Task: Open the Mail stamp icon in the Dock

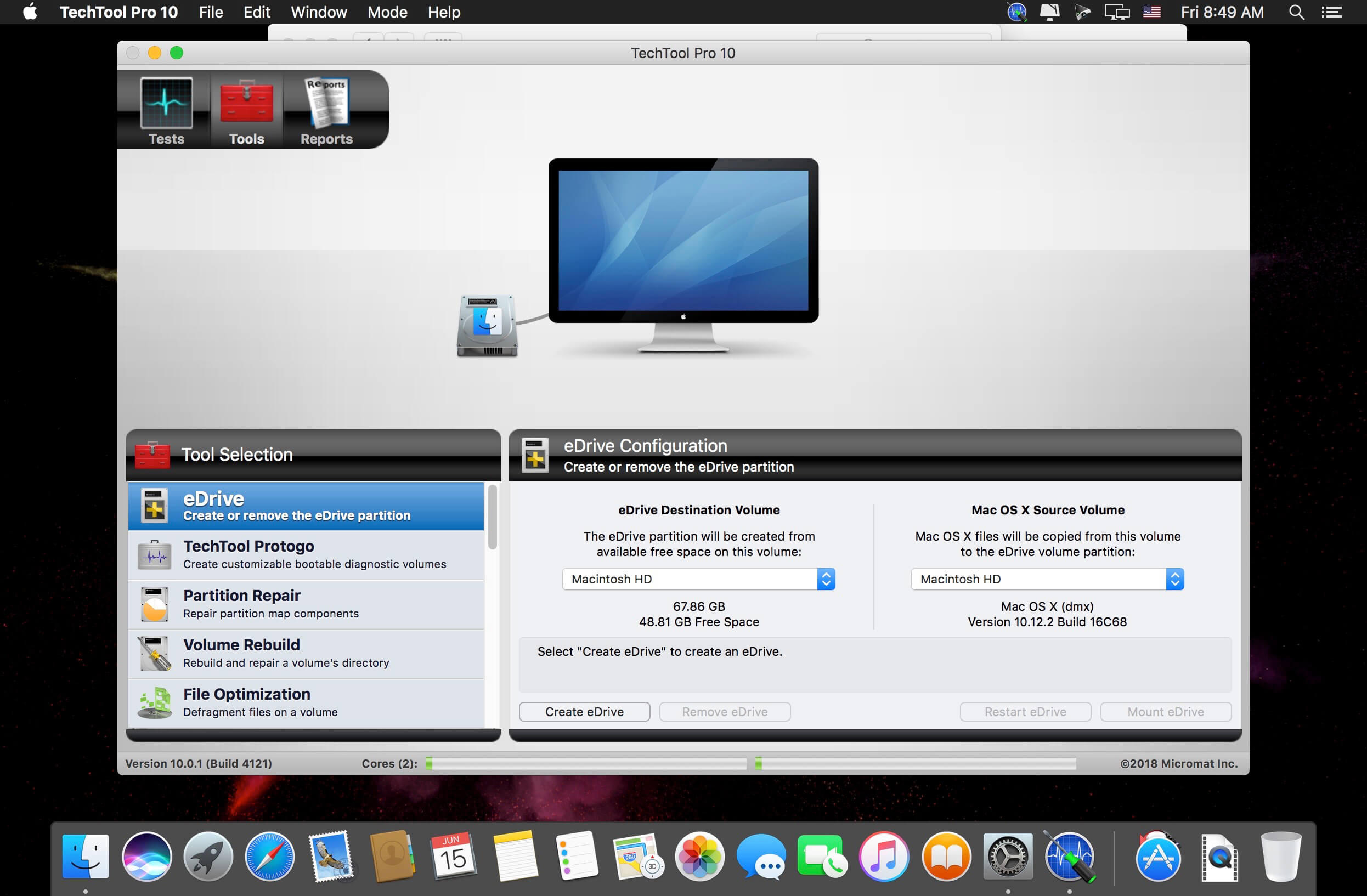Action: pos(331,856)
